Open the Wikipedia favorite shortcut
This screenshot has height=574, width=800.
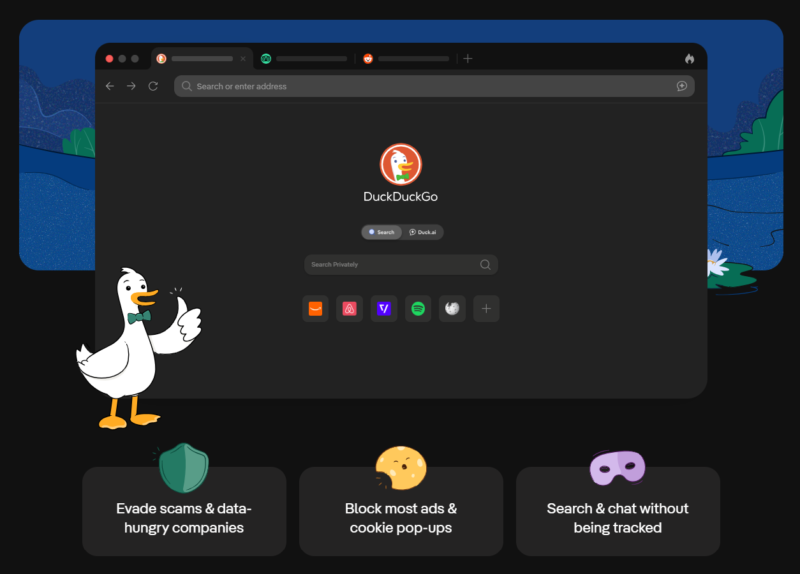(452, 309)
